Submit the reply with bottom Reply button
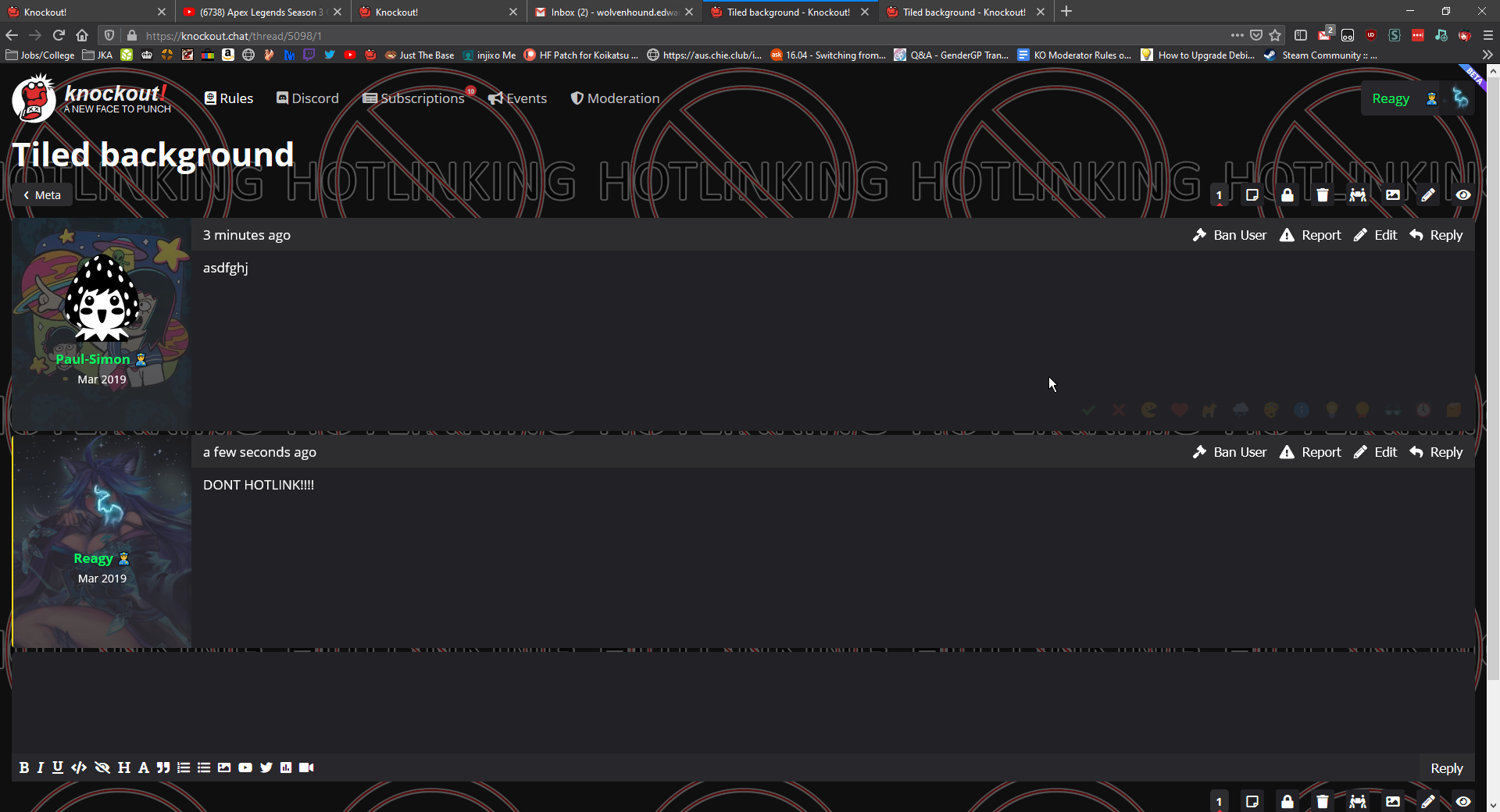This screenshot has height=812, width=1500. coord(1446,768)
